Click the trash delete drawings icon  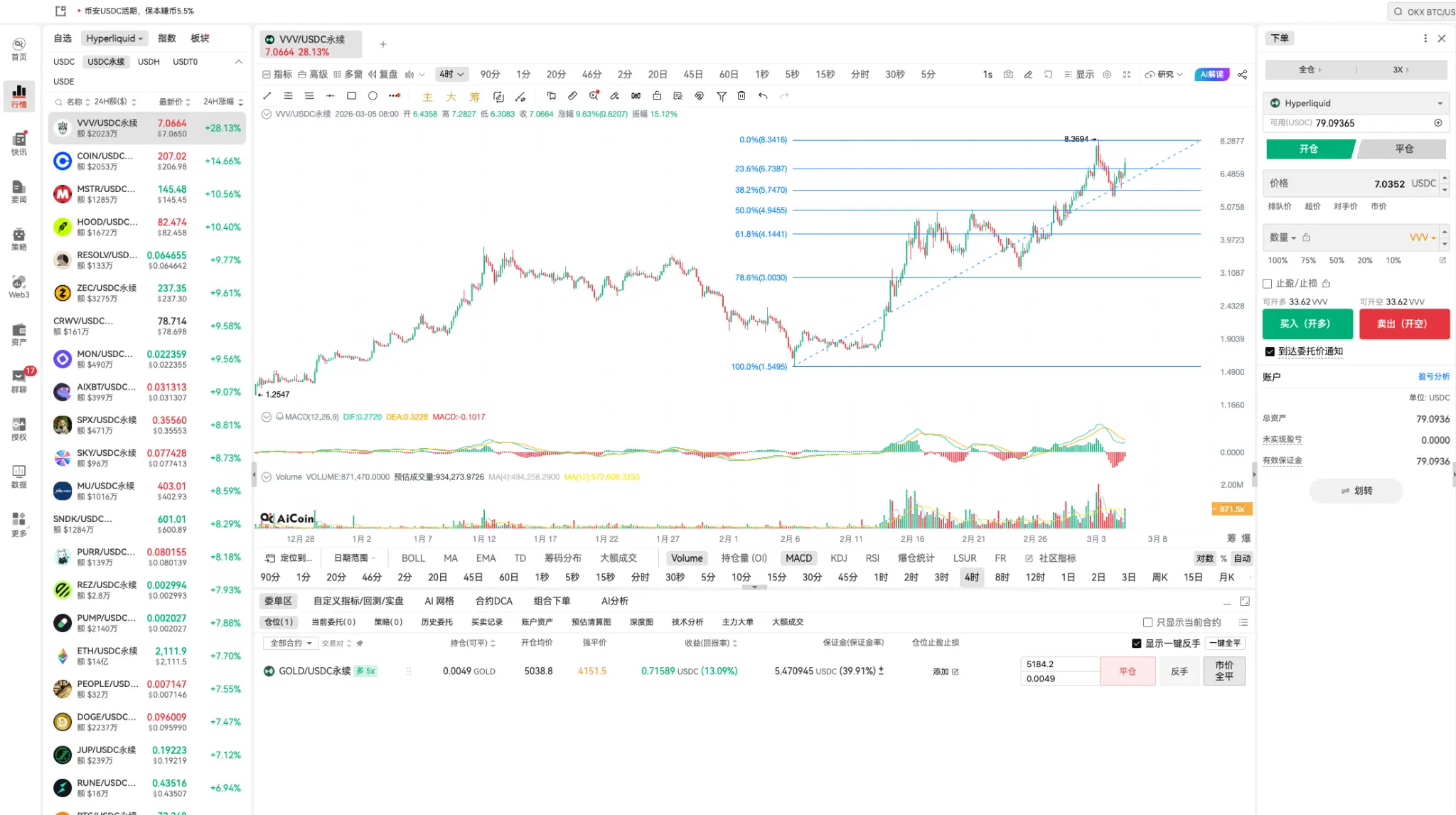(x=742, y=96)
